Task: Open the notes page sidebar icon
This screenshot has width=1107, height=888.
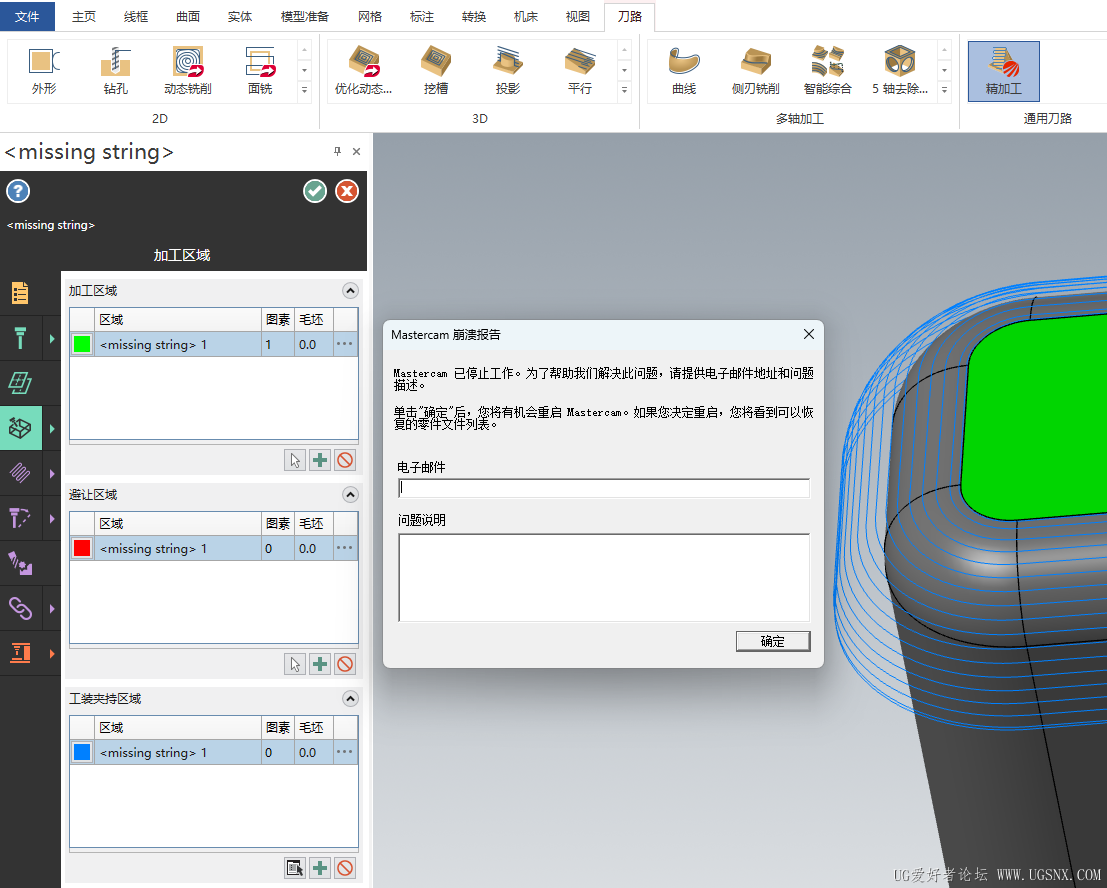Action: (x=20, y=292)
